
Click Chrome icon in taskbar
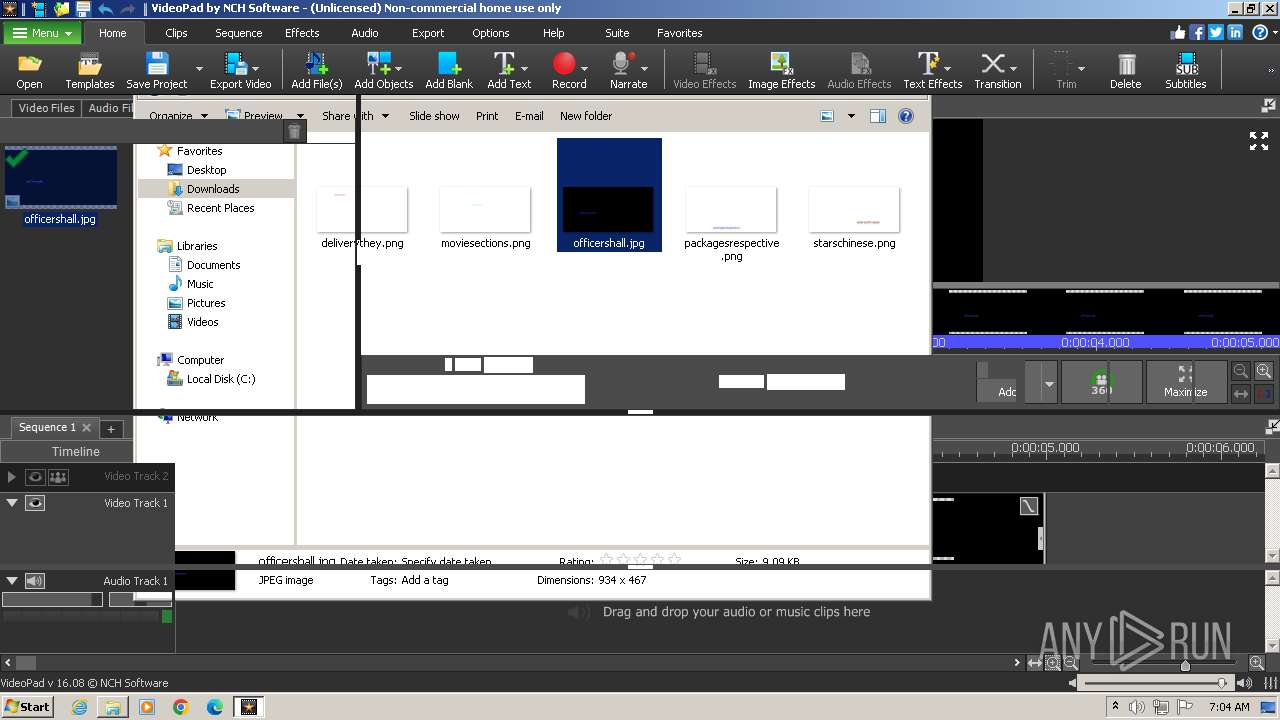[x=181, y=707]
